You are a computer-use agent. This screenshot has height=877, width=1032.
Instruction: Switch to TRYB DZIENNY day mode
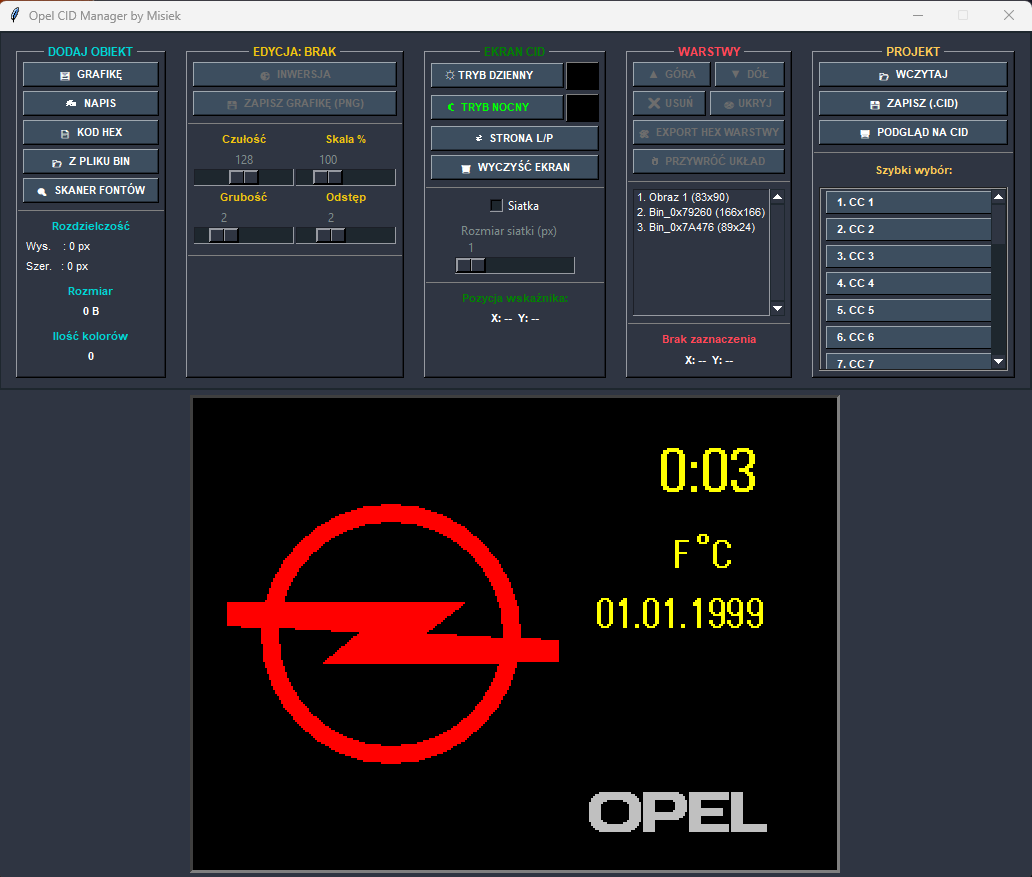click(x=498, y=75)
